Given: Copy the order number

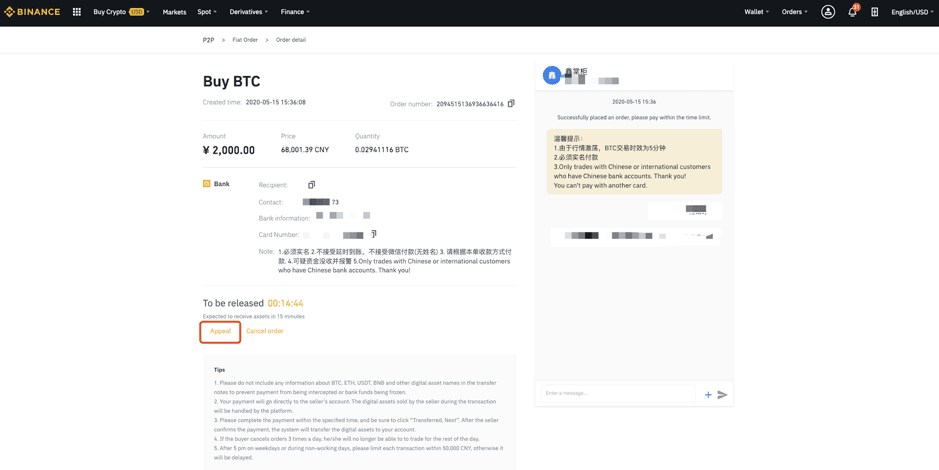Looking at the screenshot, I should point(511,104).
